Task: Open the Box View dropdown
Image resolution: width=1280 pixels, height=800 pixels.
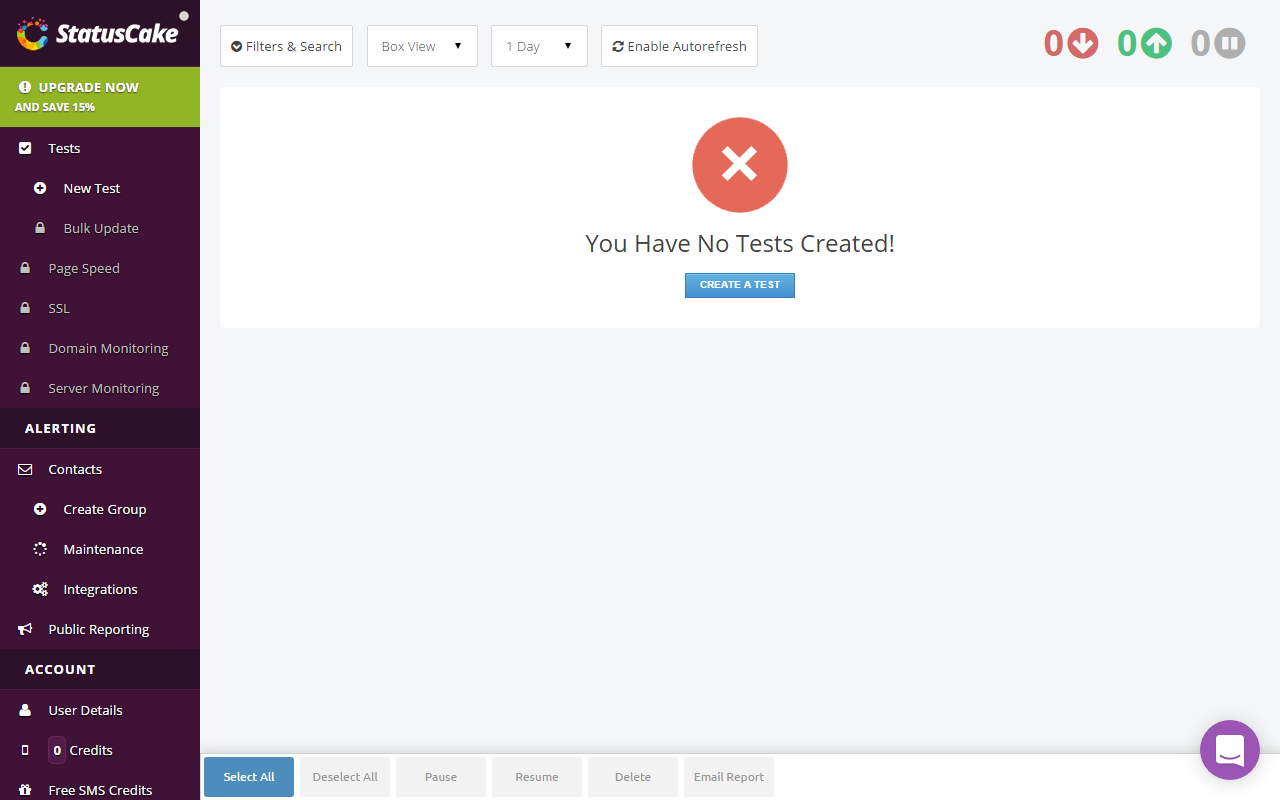Action: pos(422,46)
